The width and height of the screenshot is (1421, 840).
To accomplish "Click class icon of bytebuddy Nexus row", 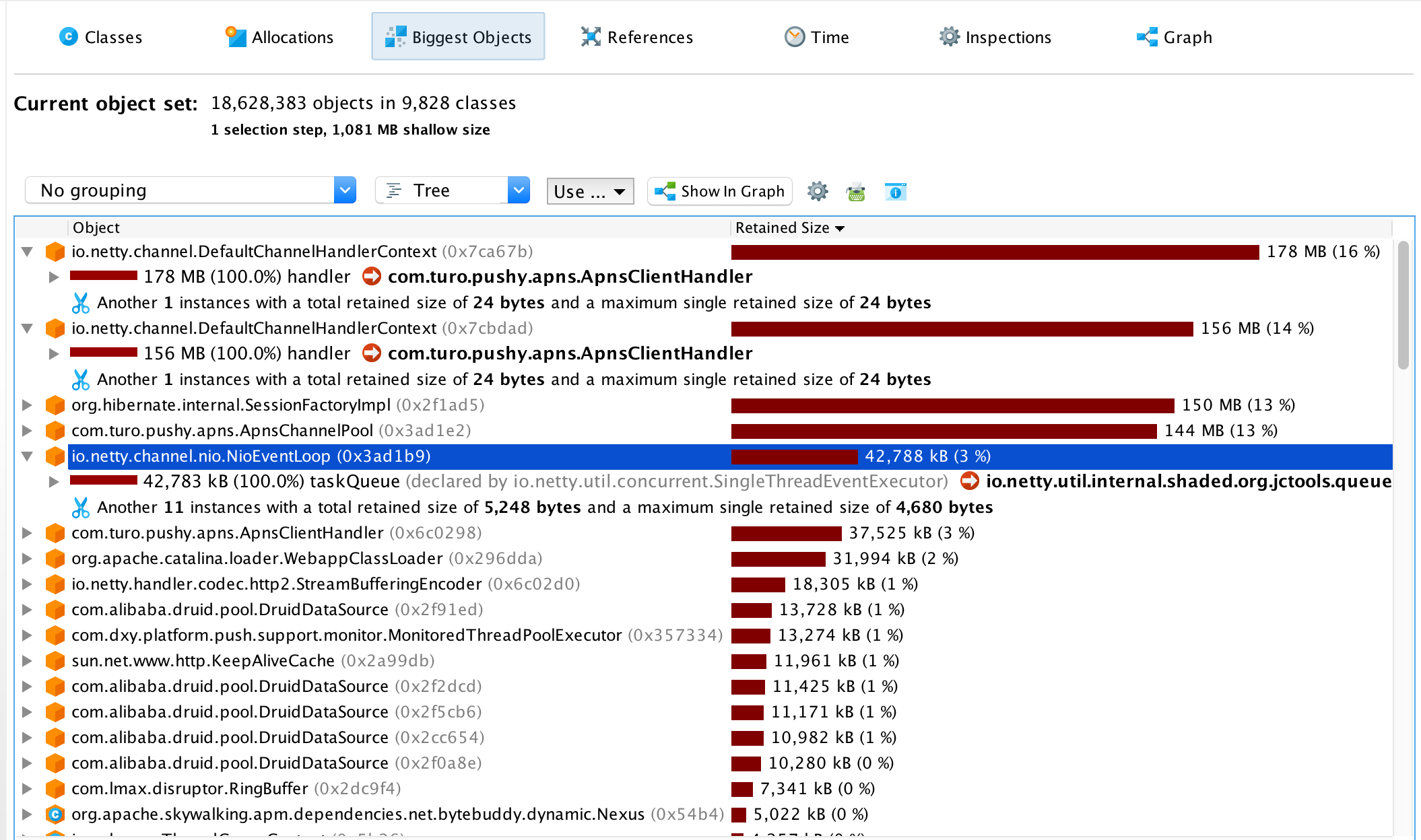I will pos(55,814).
